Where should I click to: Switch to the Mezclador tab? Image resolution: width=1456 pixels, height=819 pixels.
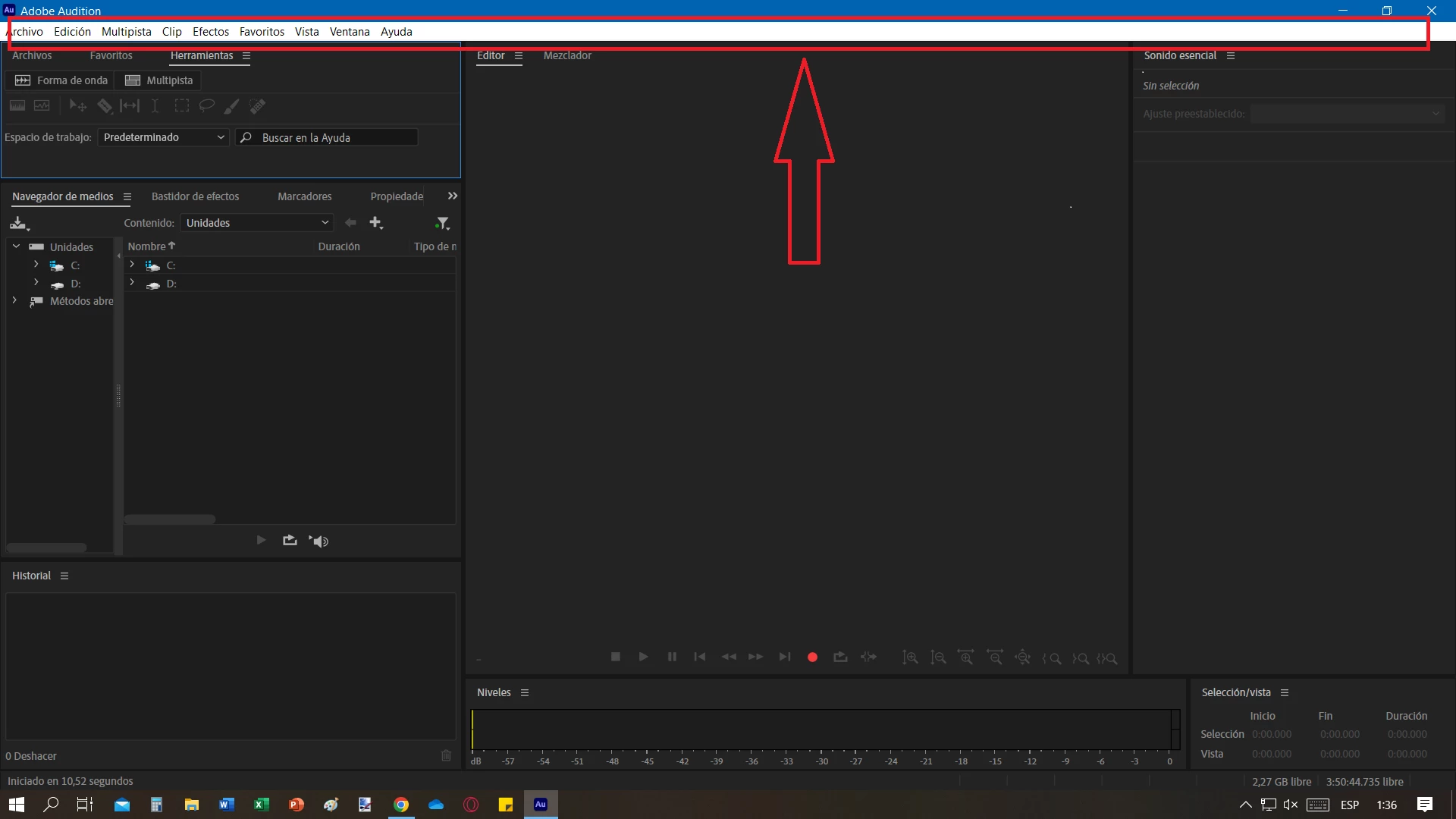click(567, 55)
